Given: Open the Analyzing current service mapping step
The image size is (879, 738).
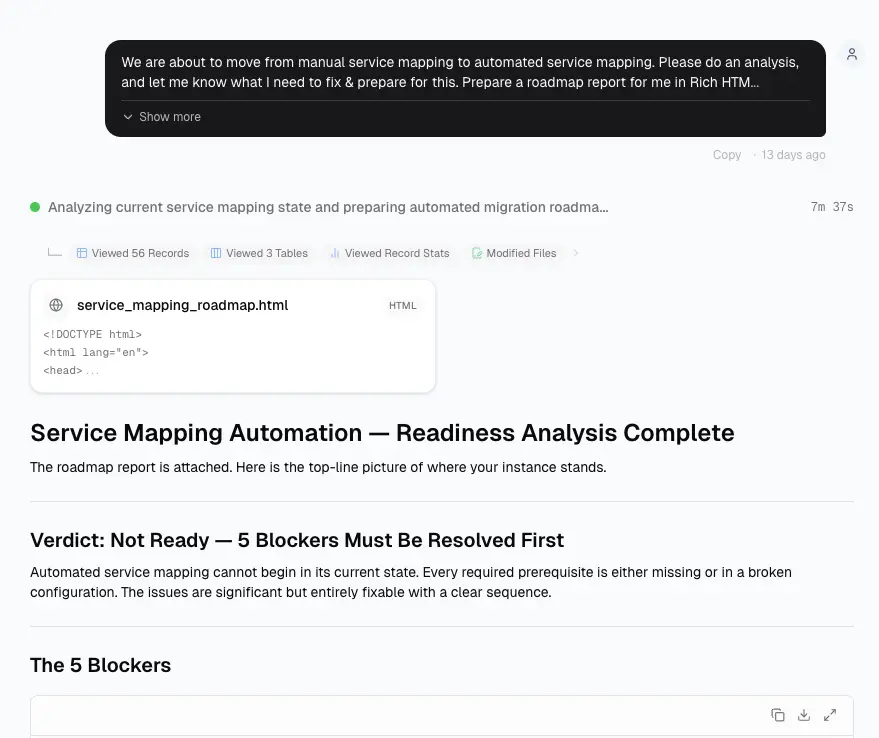Looking at the screenshot, I should point(328,207).
